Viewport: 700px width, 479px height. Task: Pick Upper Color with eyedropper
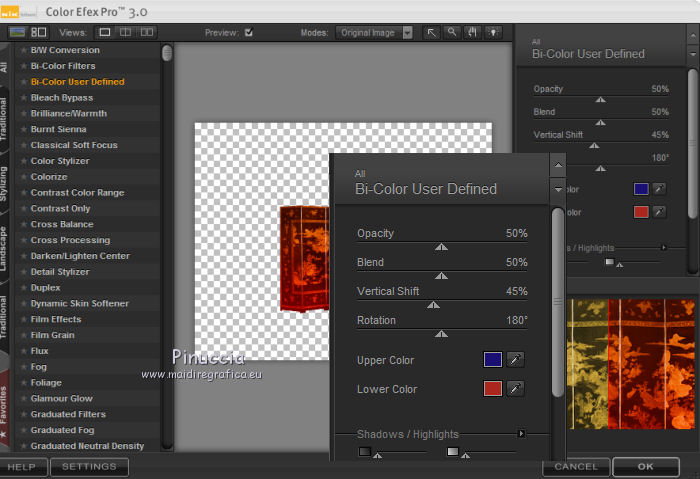pos(516,360)
